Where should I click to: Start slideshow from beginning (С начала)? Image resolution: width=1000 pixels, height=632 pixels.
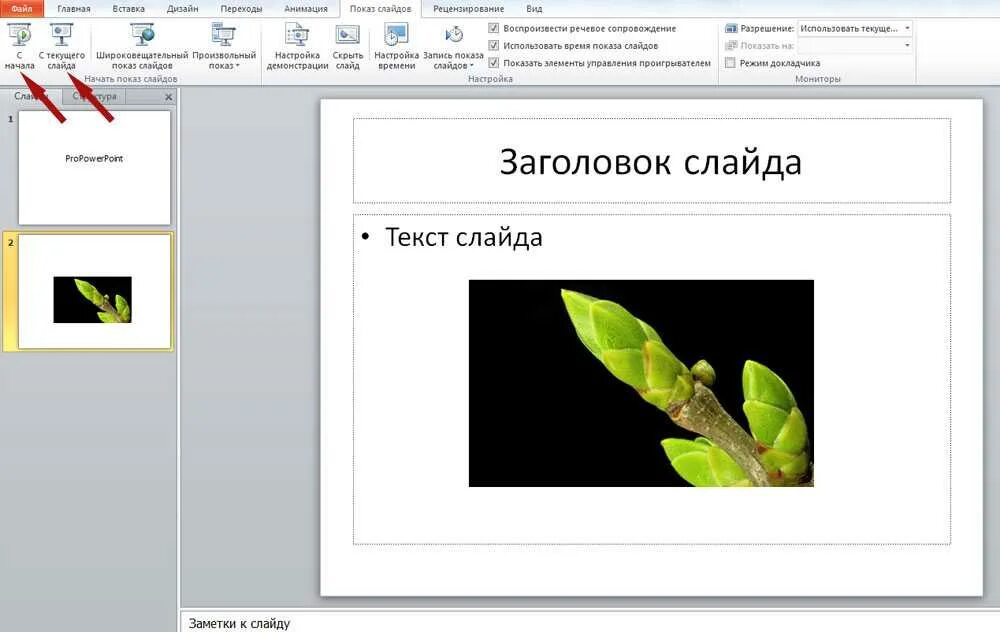pos(20,46)
